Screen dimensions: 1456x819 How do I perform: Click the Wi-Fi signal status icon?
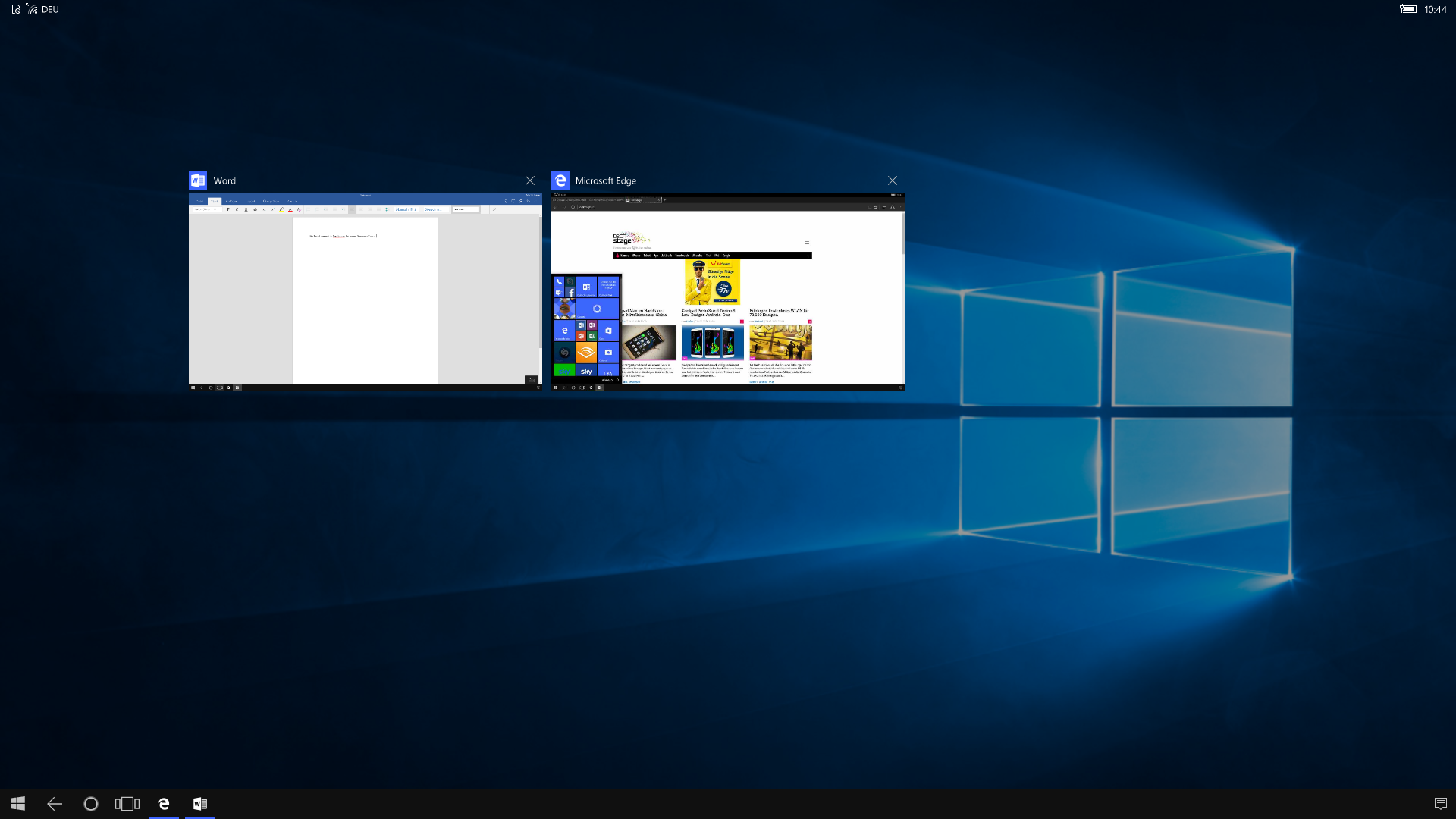coord(32,9)
